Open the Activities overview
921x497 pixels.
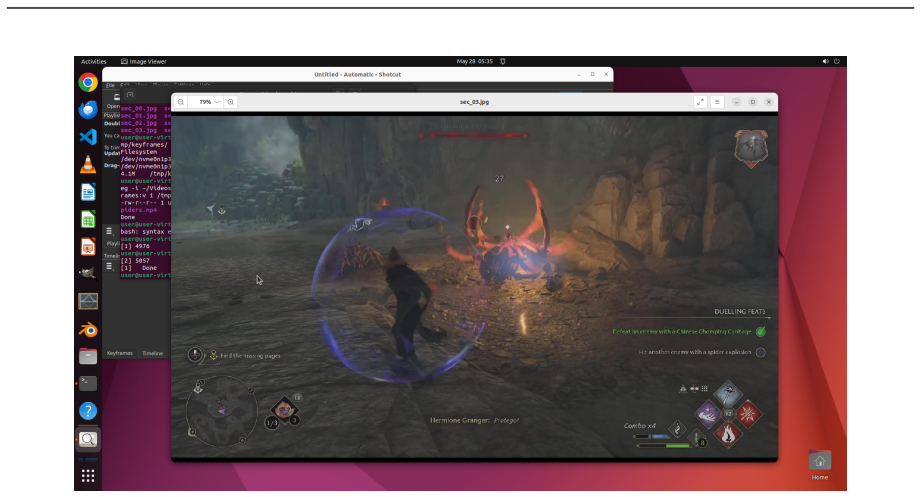pyautogui.click(x=93, y=61)
